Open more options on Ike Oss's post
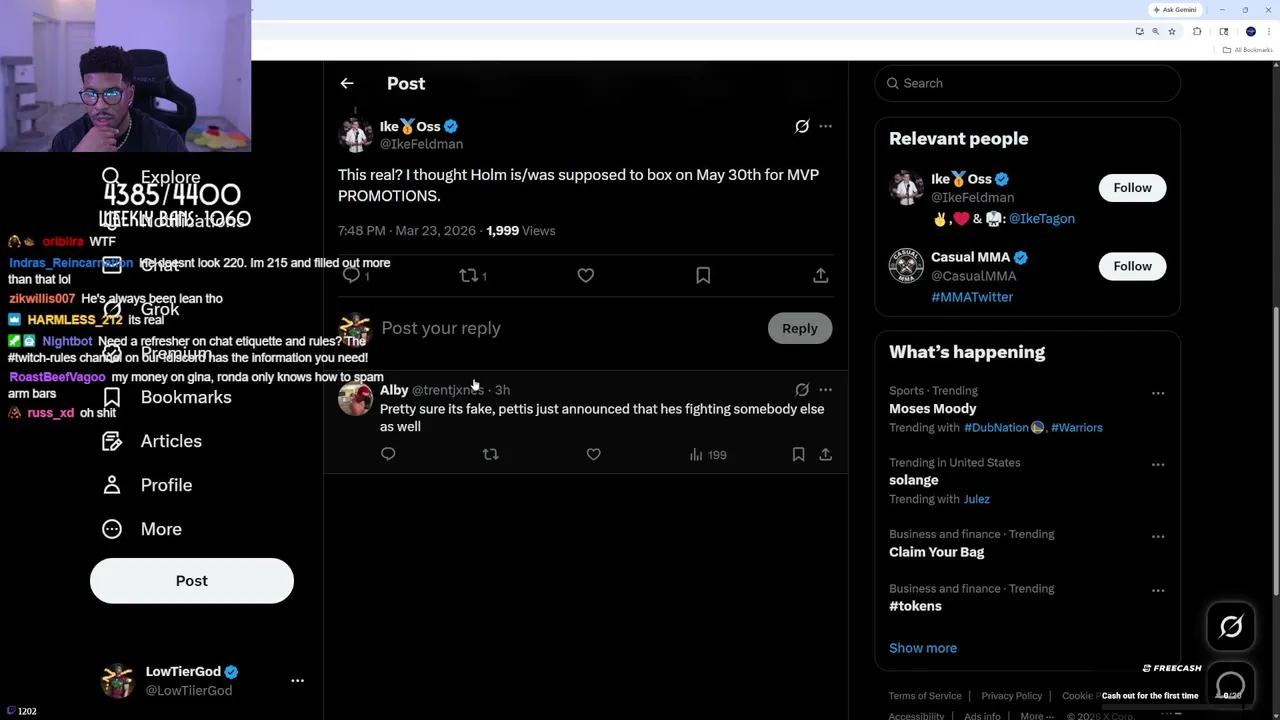 pyautogui.click(x=825, y=126)
